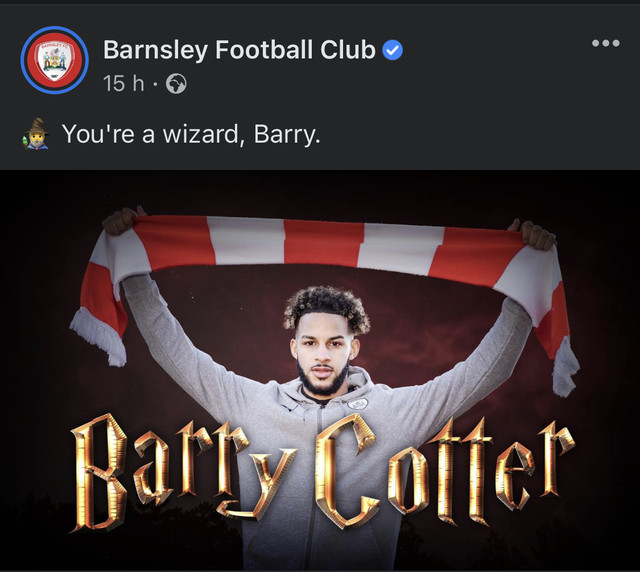
Task: Click the player's curly hair
Action: click(x=327, y=307)
